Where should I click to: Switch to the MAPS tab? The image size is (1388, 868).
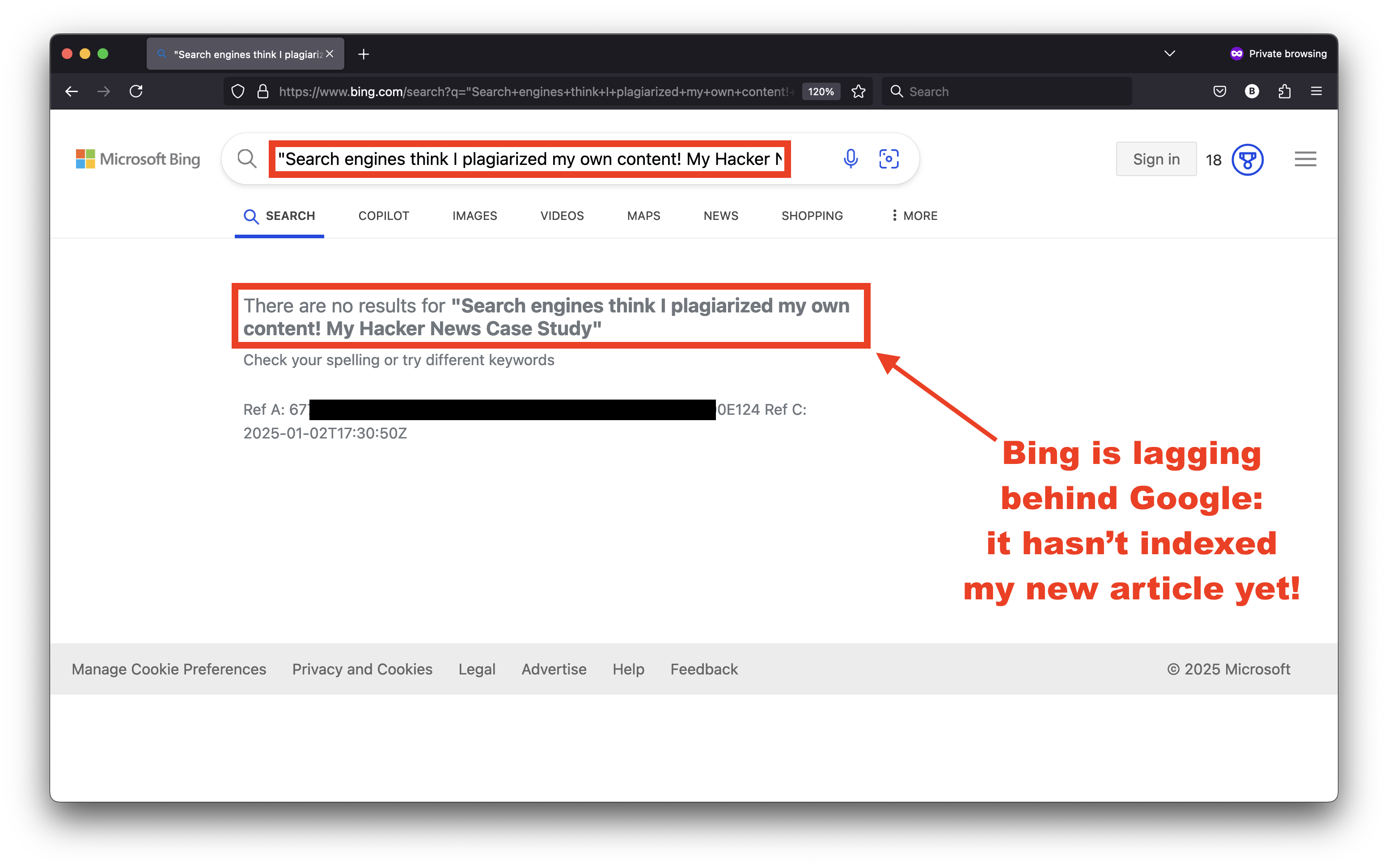pyautogui.click(x=643, y=216)
